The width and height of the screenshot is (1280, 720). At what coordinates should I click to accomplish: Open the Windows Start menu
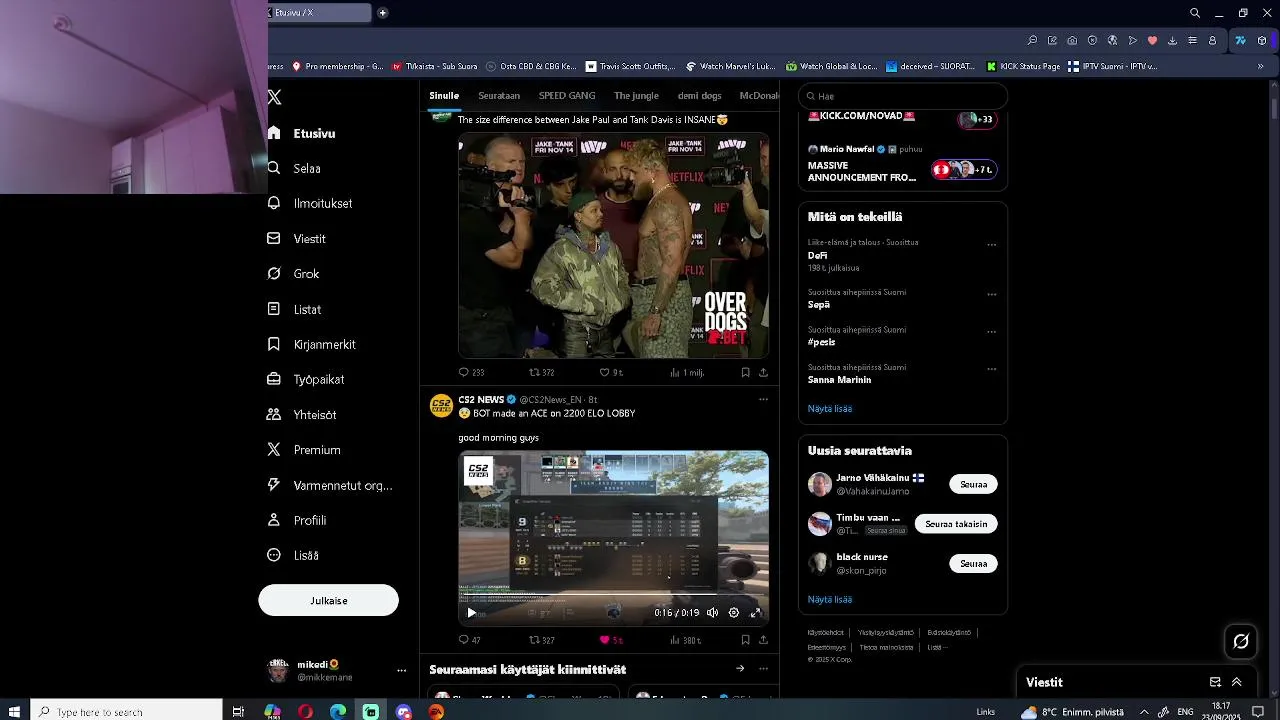(x=14, y=712)
